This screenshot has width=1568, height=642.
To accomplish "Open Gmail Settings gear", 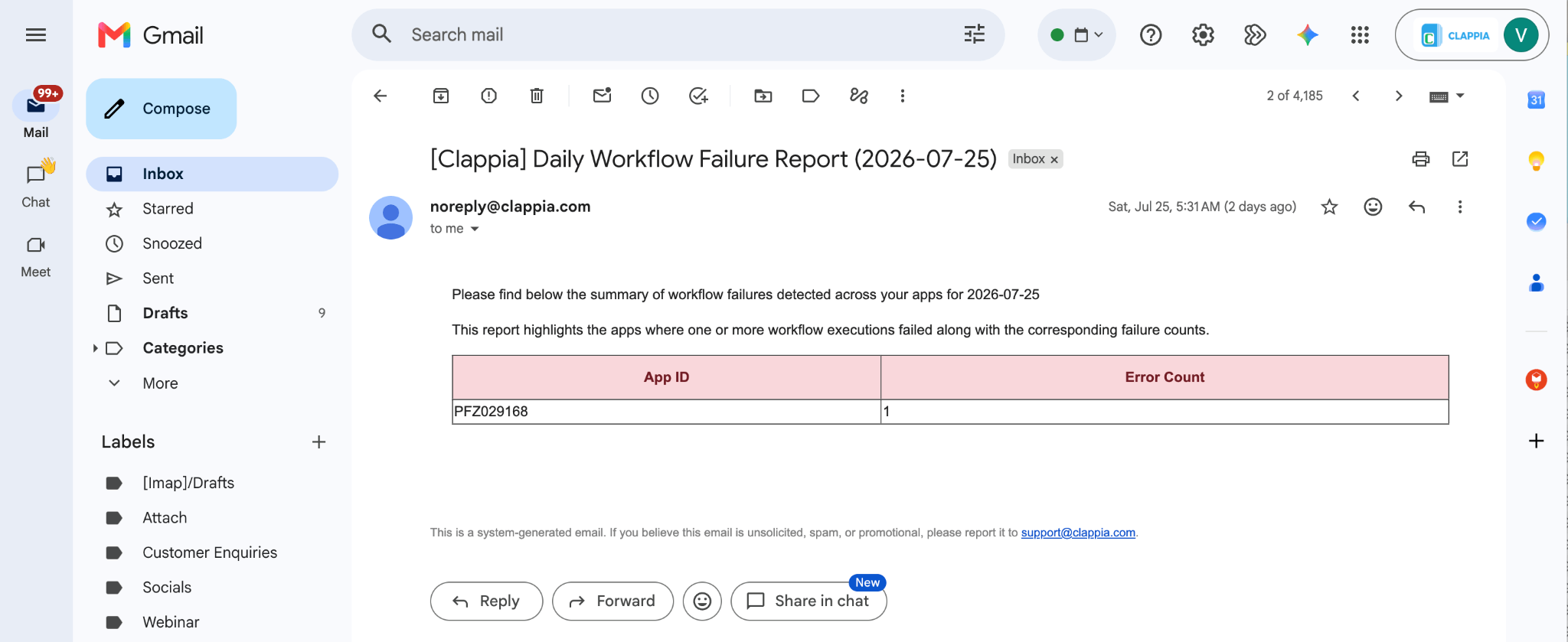I will [x=1203, y=34].
